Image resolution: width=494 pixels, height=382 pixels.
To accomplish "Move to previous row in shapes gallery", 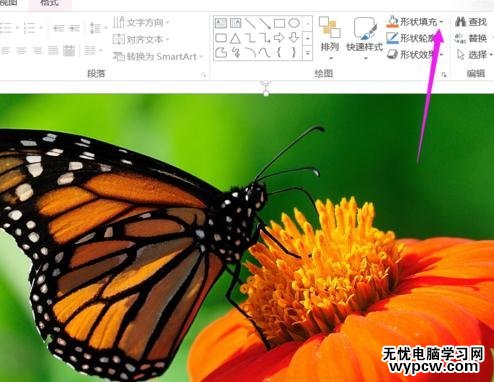I will point(308,23).
